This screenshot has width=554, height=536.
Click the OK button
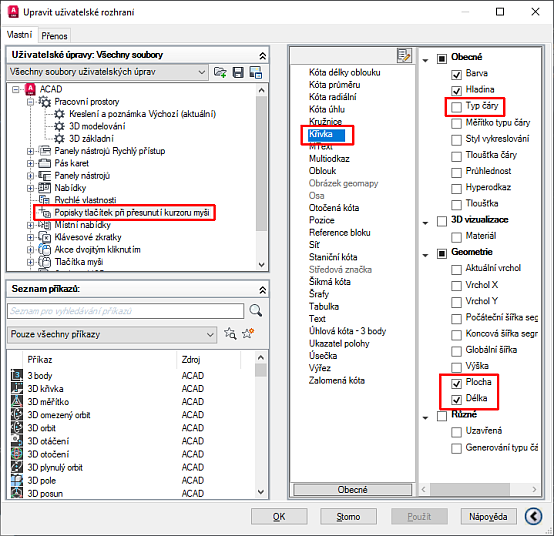[279, 517]
